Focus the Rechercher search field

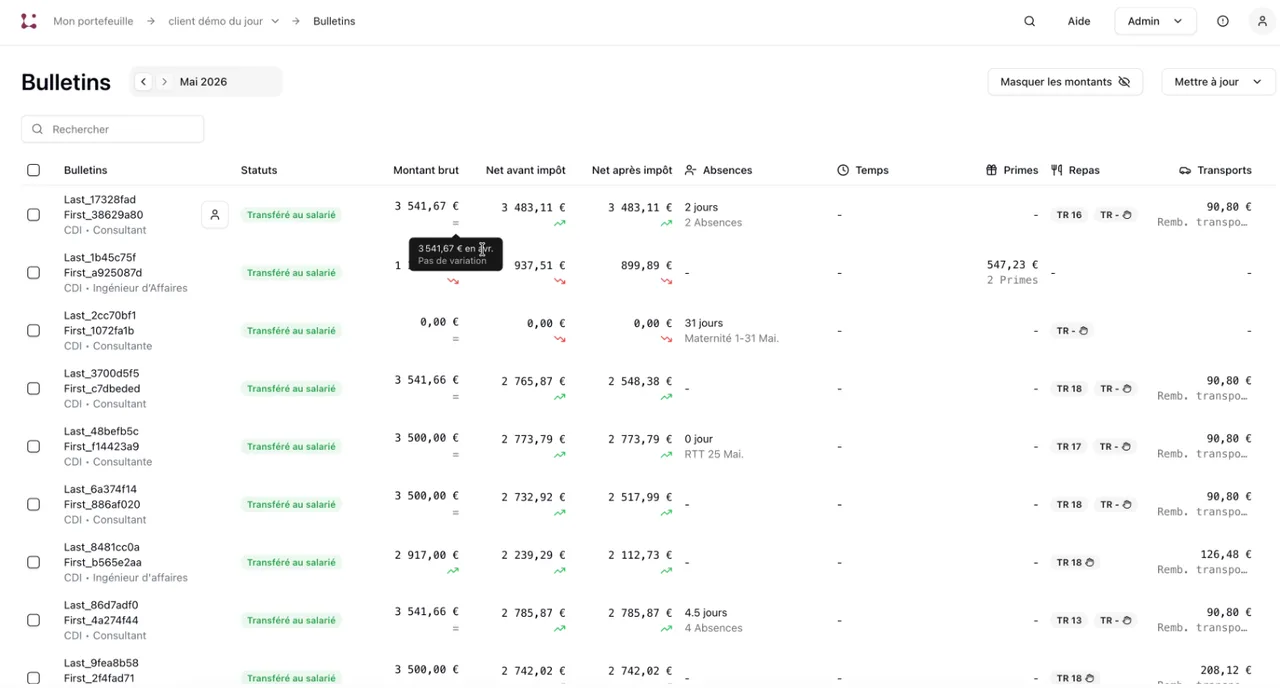(x=112, y=129)
